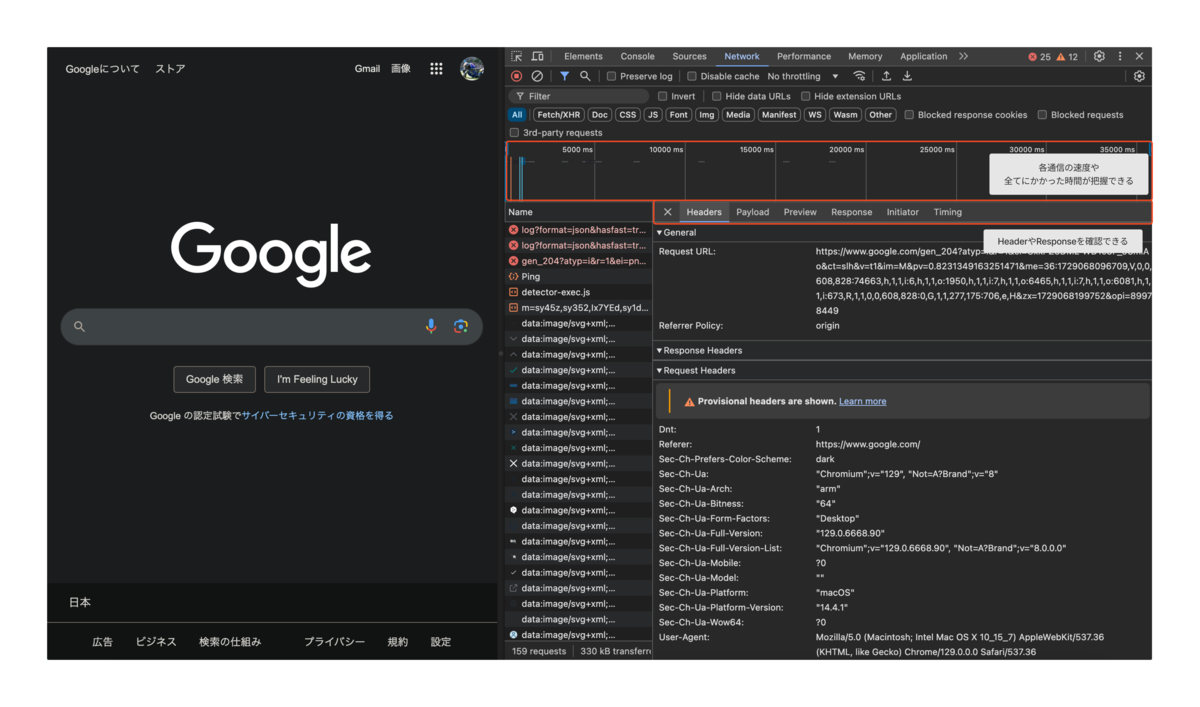Collapse the Request Headers section
Viewport: 1200px width, 707px height.
pos(700,371)
